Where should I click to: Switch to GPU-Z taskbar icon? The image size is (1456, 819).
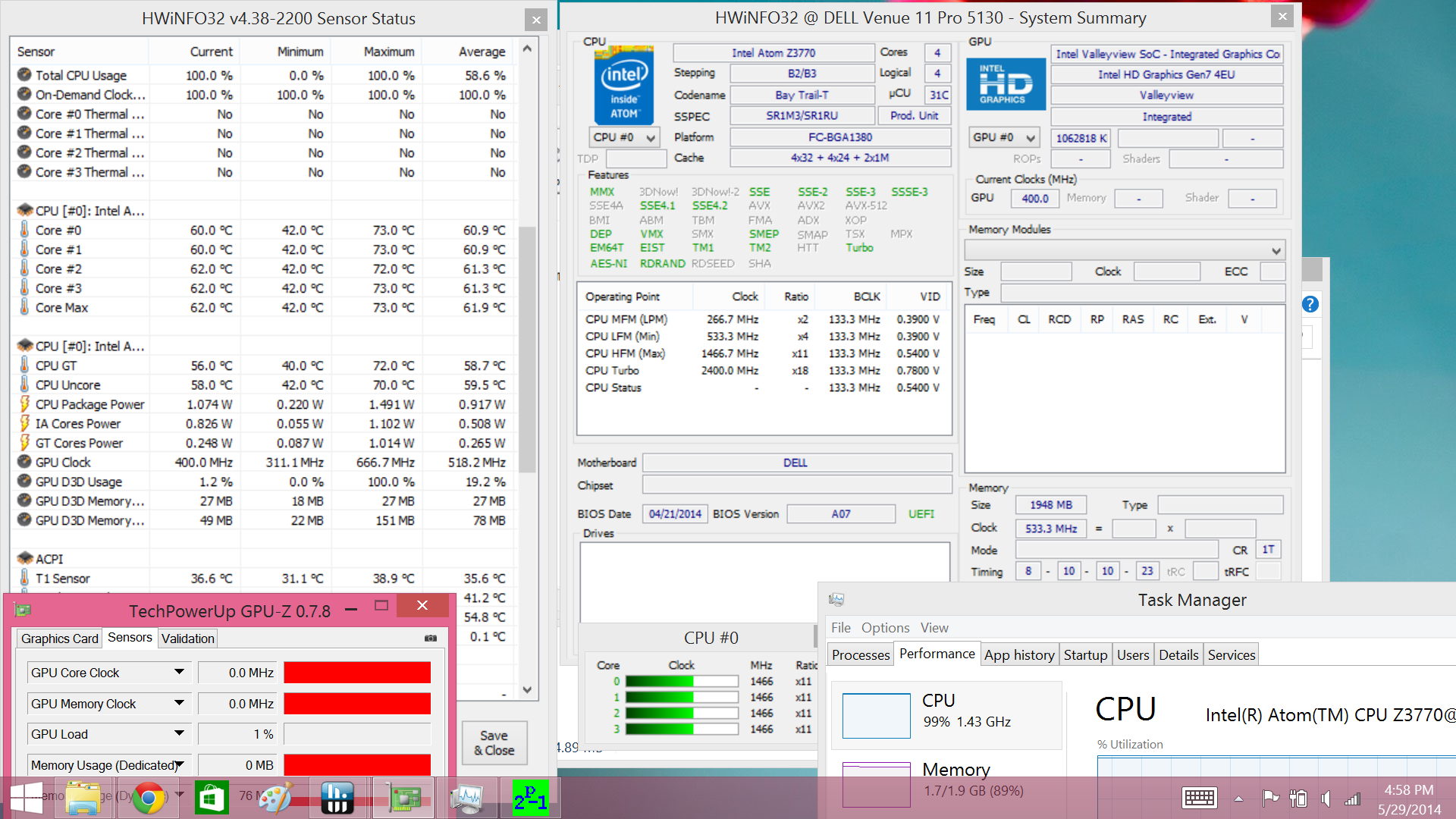(404, 797)
